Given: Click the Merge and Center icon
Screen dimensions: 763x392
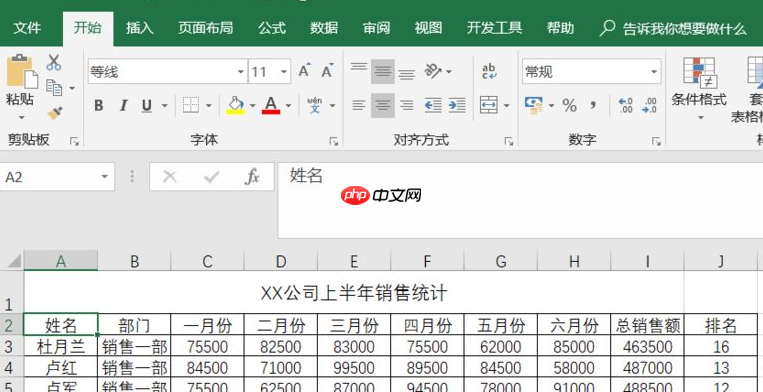Looking at the screenshot, I should tap(489, 105).
